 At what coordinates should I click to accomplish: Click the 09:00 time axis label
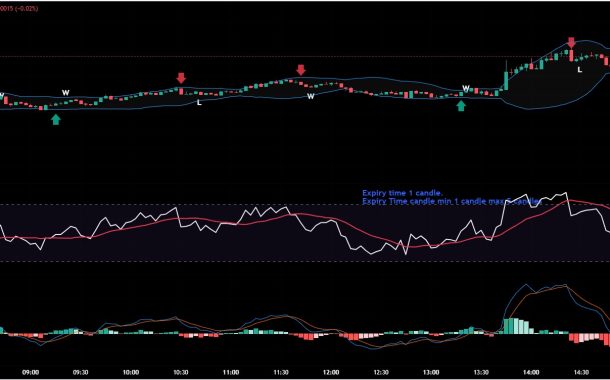click(x=31, y=372)
